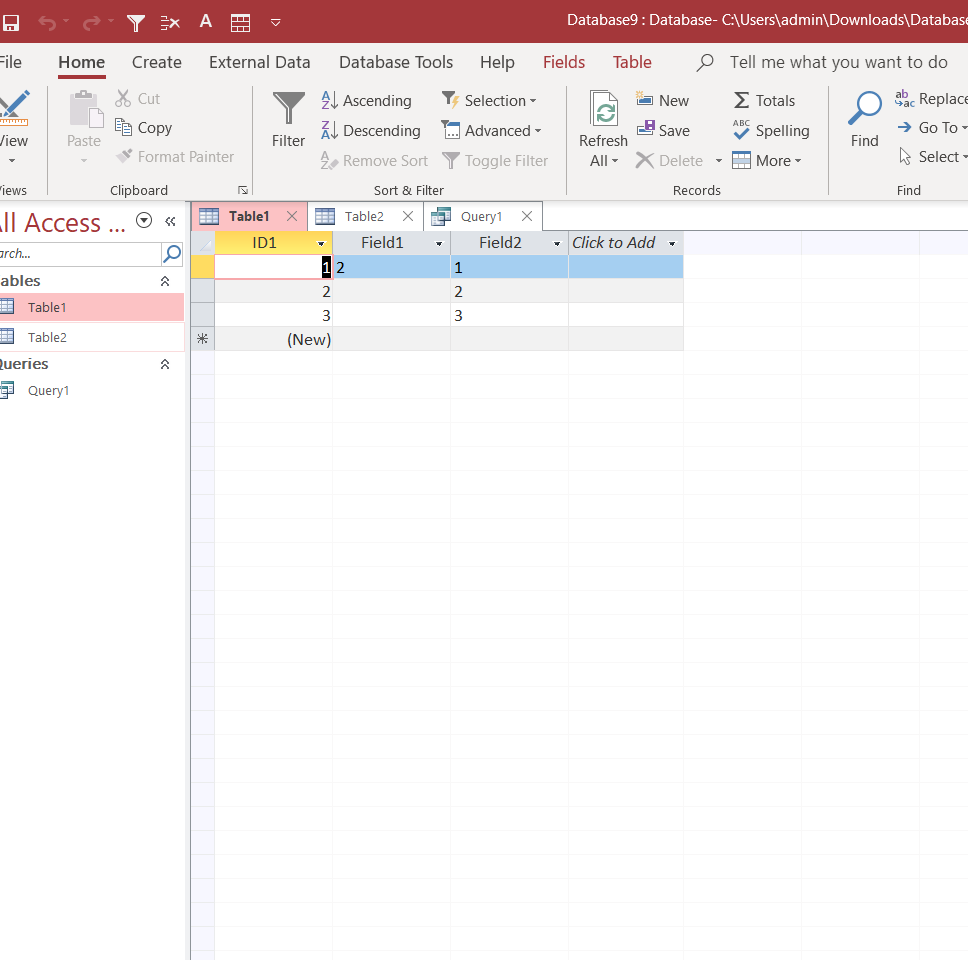Viewport: 968px width, 960px height.
Task: Collapse the Tables group
Action: pyautogui.click(x=165, y=282)
